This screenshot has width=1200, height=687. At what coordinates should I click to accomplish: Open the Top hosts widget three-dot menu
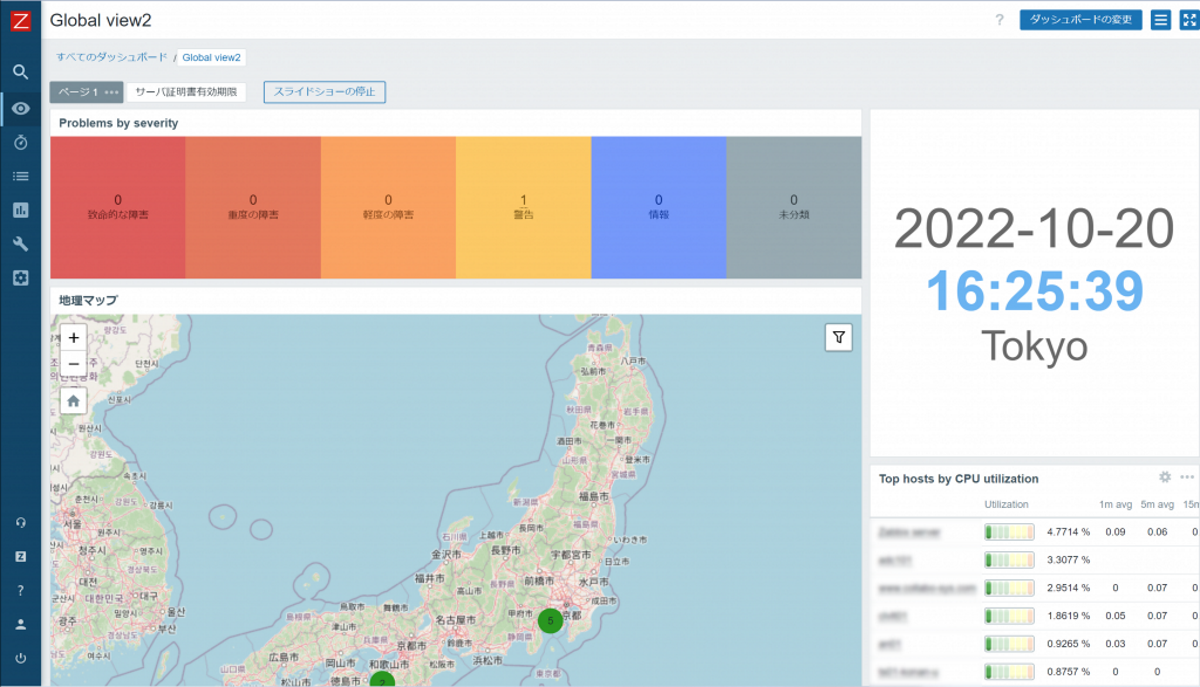coord(1187,478)
